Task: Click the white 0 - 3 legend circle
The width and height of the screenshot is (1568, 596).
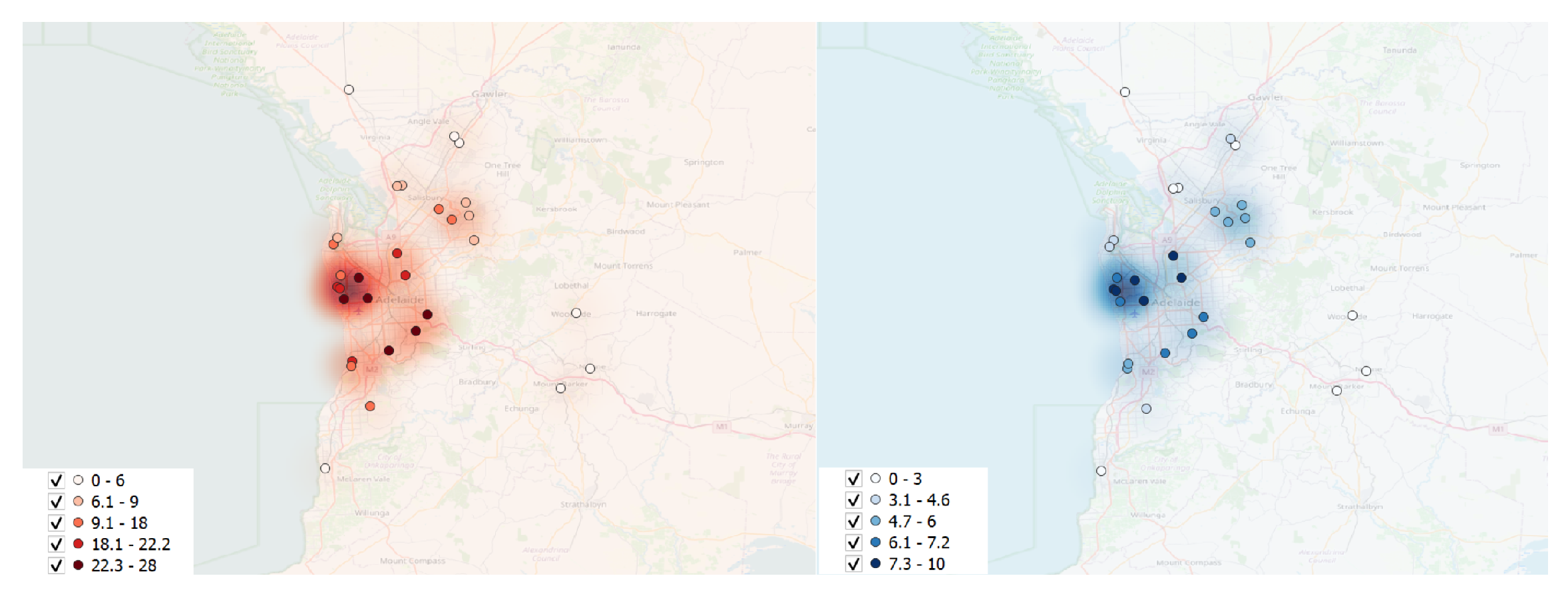Action: coord(876,479)
